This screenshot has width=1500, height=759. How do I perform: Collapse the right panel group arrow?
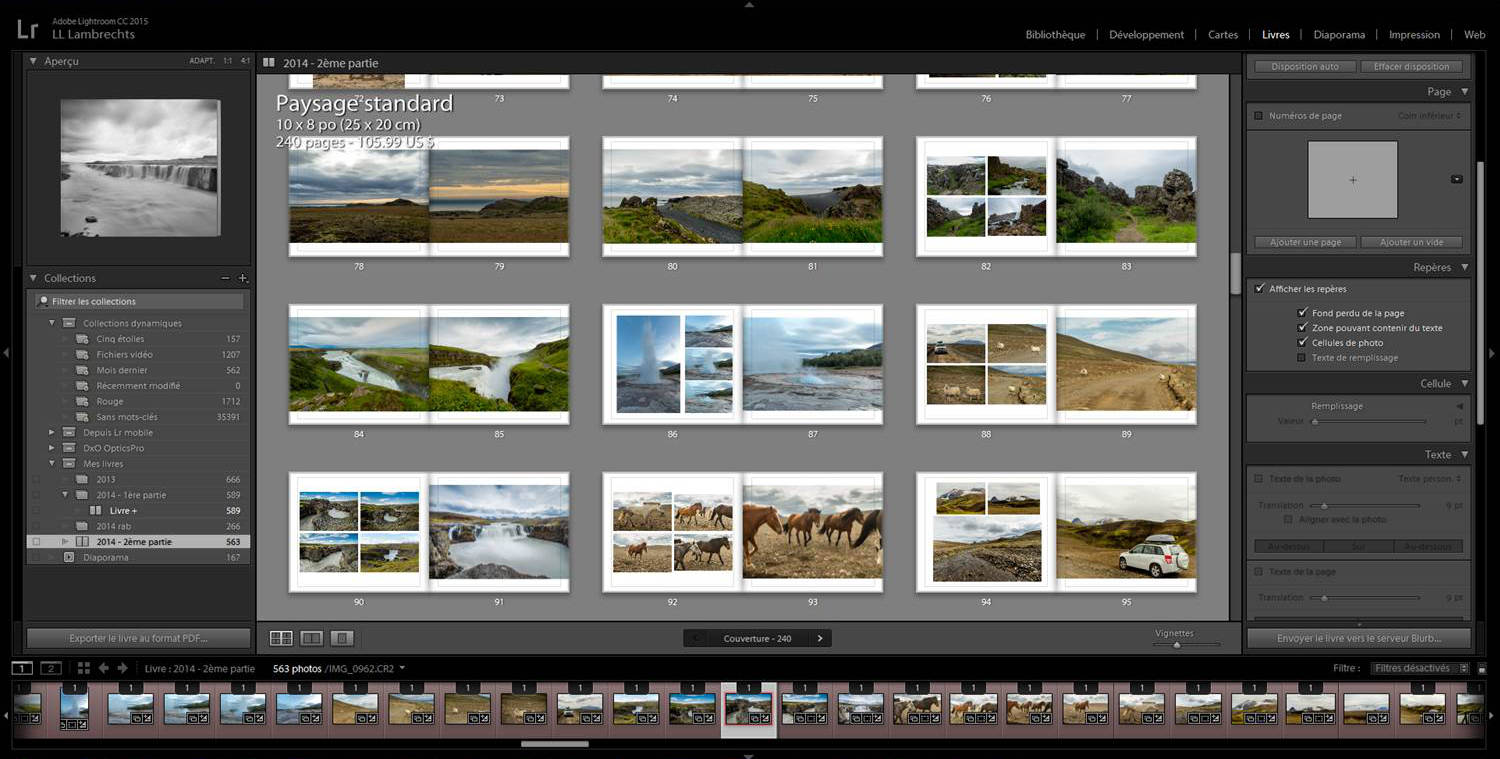1493,352
